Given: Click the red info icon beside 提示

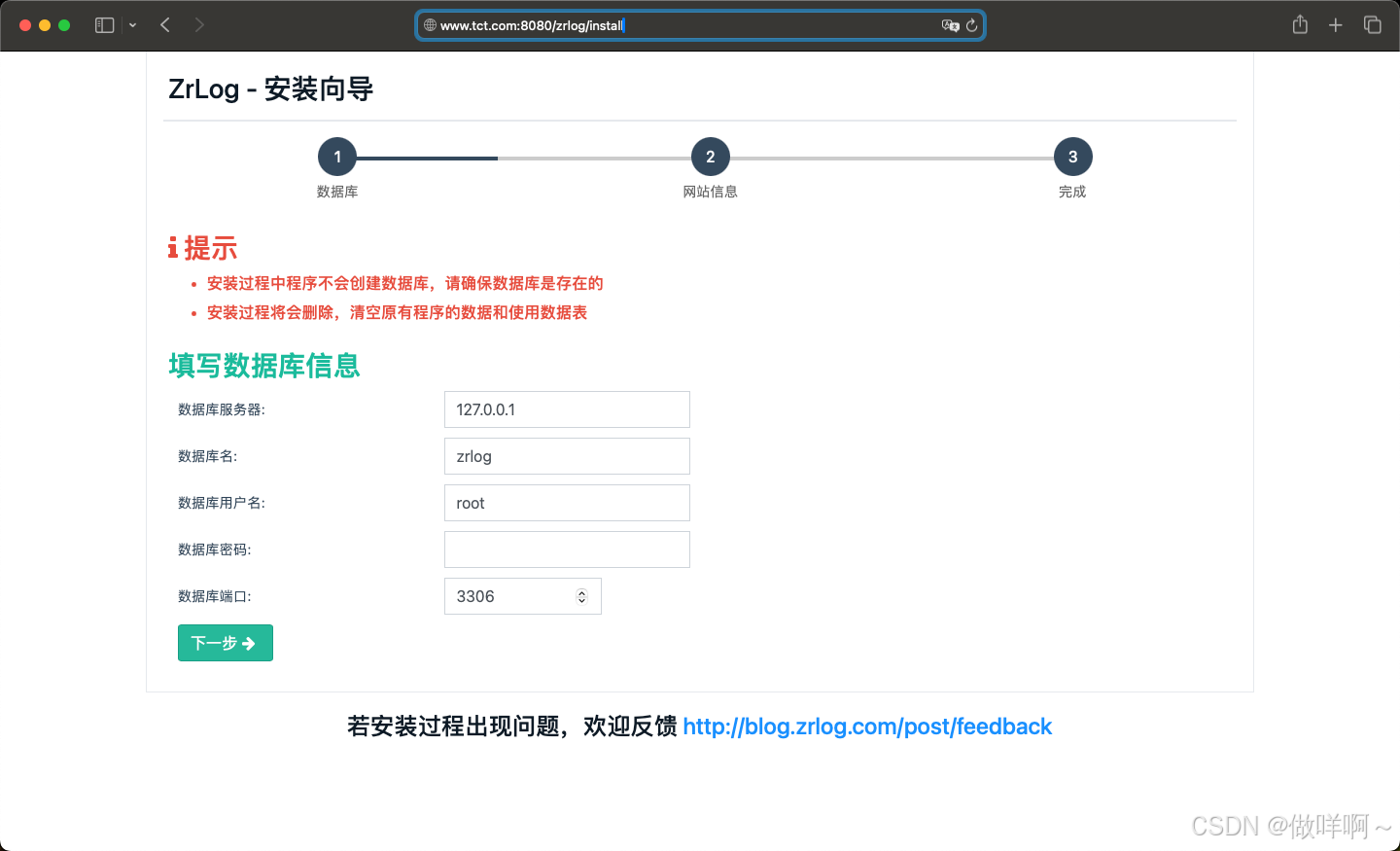Looking at the screenshot, I should 173,248.
